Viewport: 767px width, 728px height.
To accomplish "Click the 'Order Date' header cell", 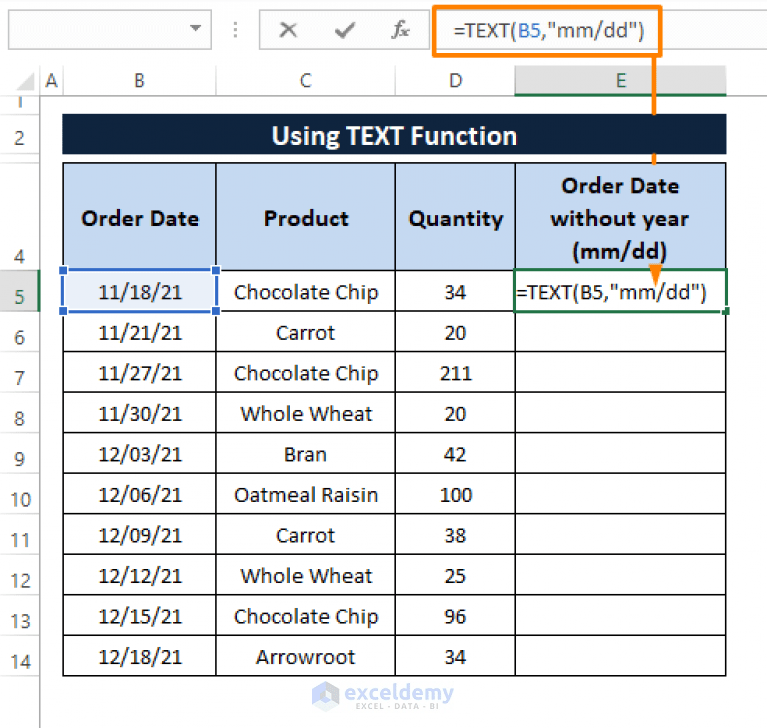I will [139, 217].
